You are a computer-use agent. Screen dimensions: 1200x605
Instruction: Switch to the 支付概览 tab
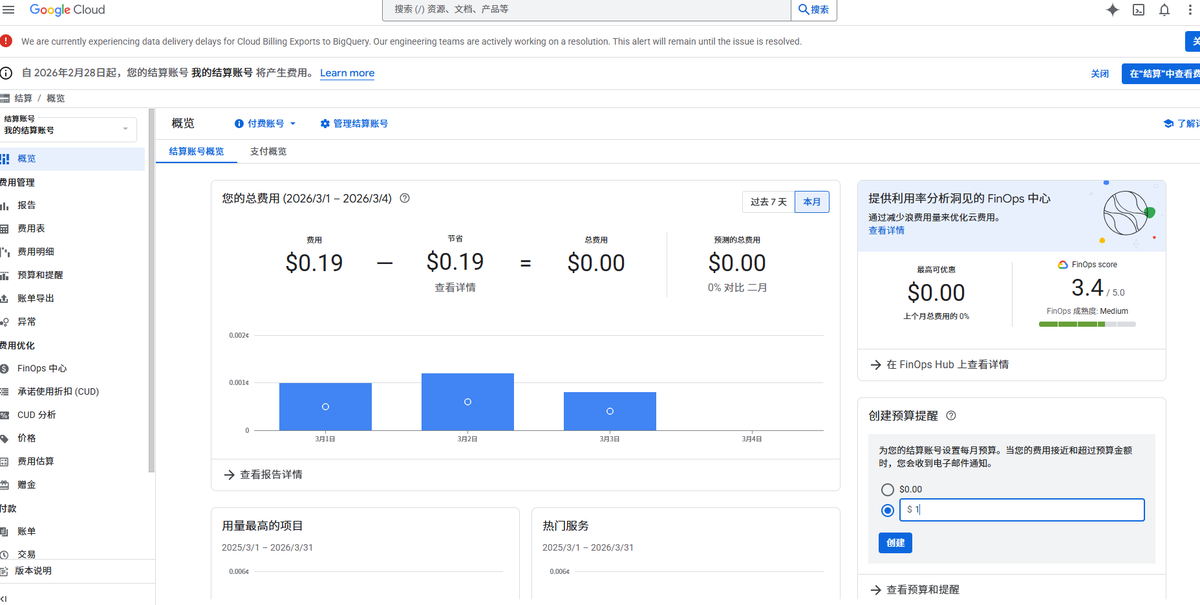[x=268, y=152]
